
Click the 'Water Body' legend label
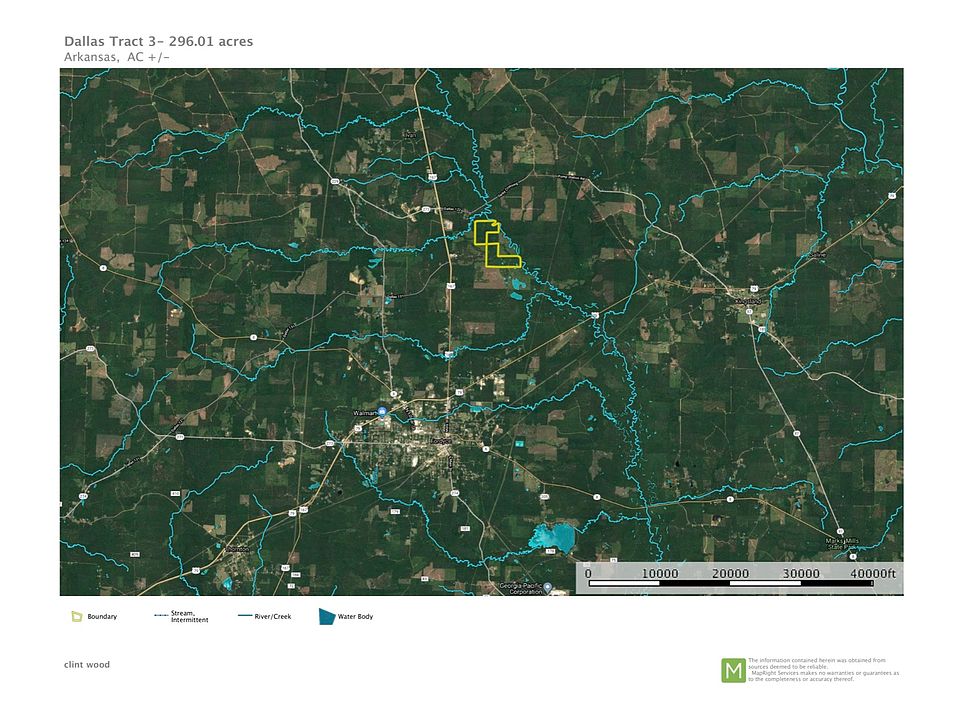click(x=355, y=617)
